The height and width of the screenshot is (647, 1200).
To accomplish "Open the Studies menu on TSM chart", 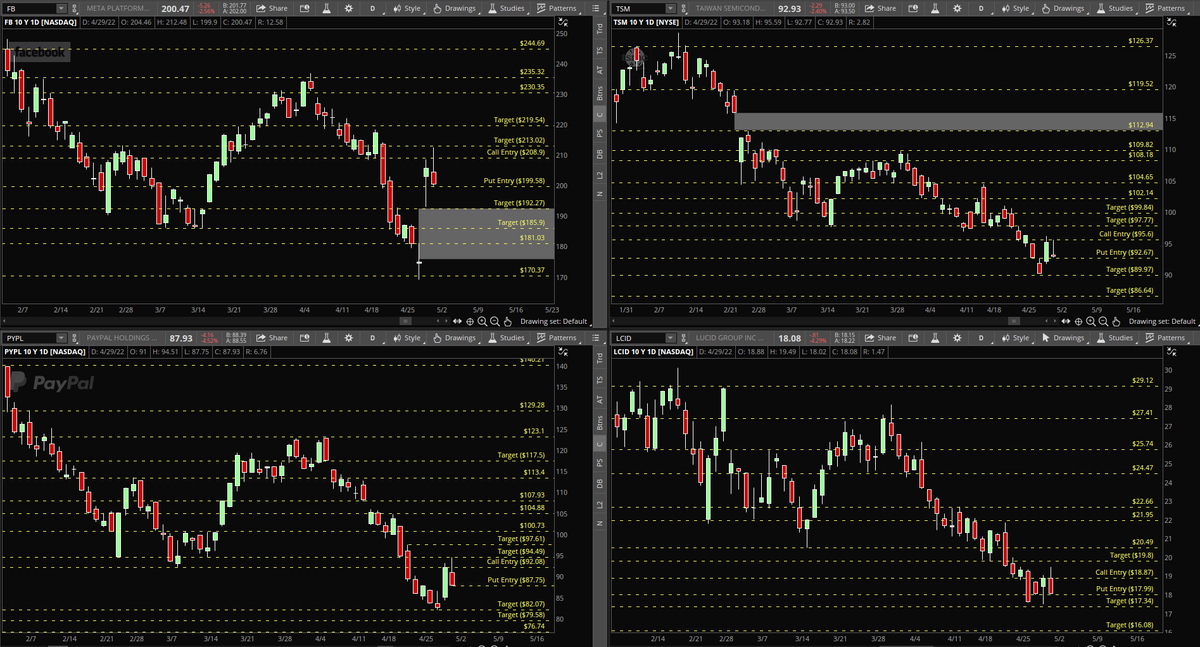I will point(1116,8).
